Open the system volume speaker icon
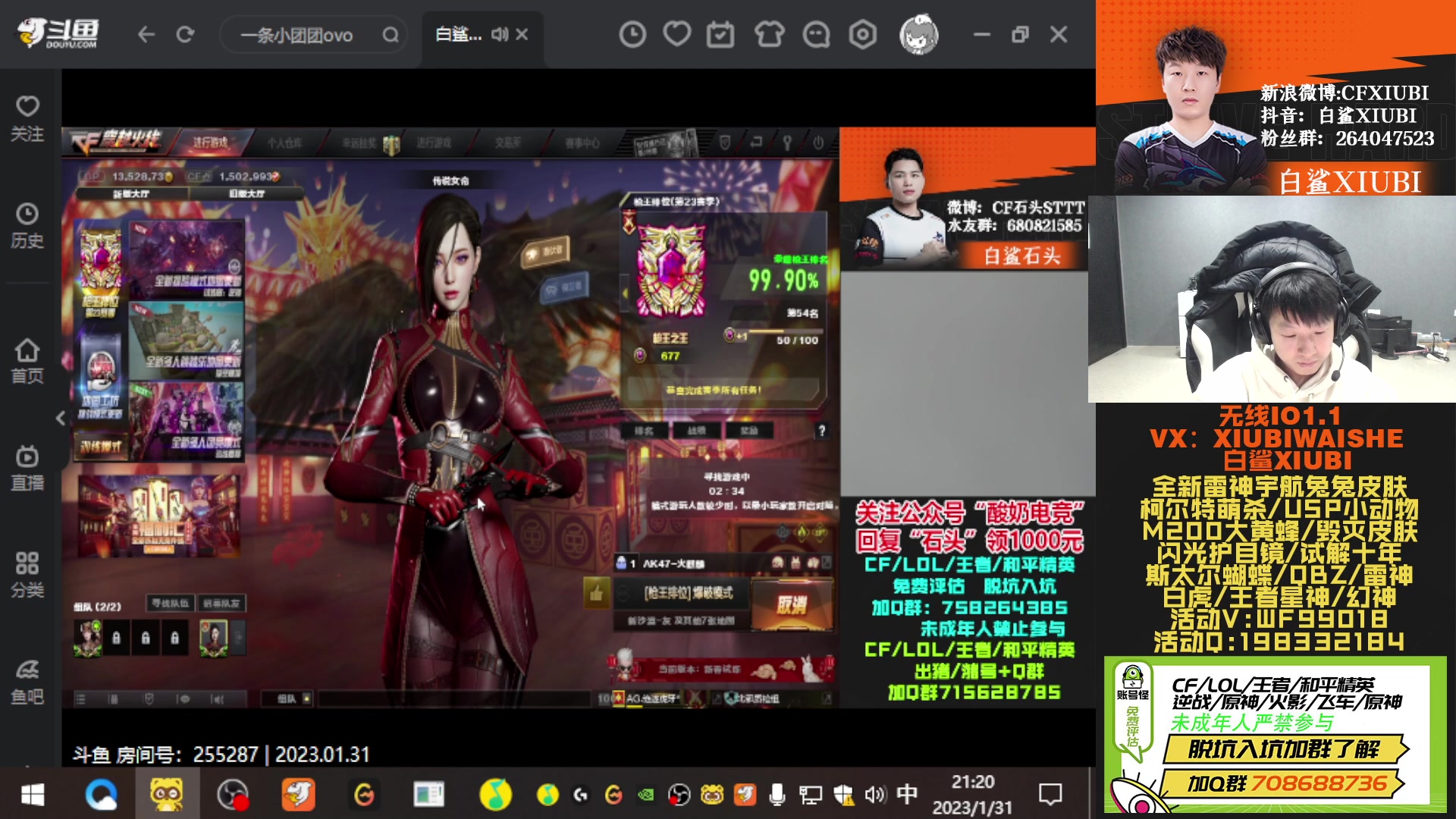This screenshot has width=1456, height=819. tap(874, 795)
